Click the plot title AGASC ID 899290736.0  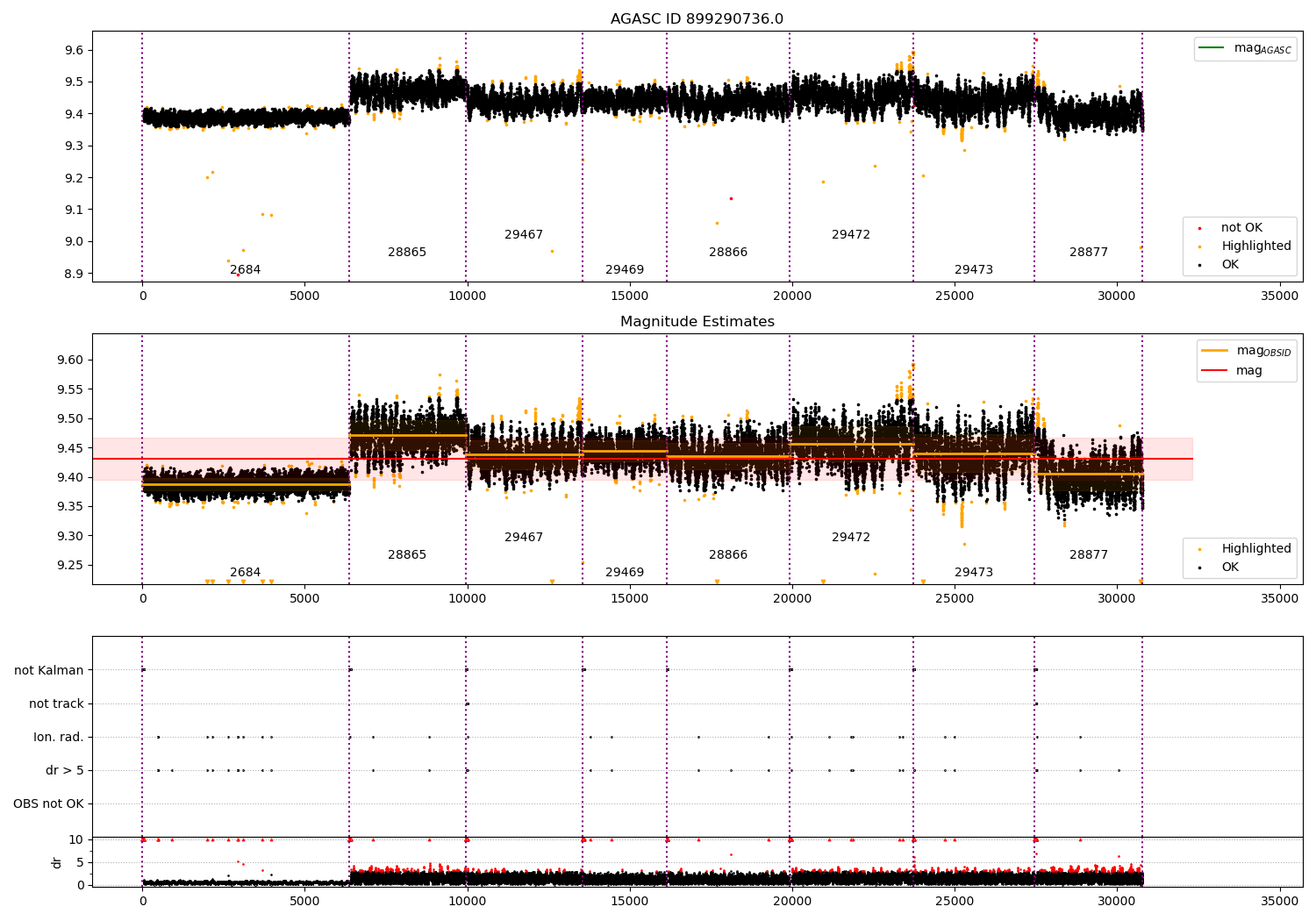click(697, 19)
